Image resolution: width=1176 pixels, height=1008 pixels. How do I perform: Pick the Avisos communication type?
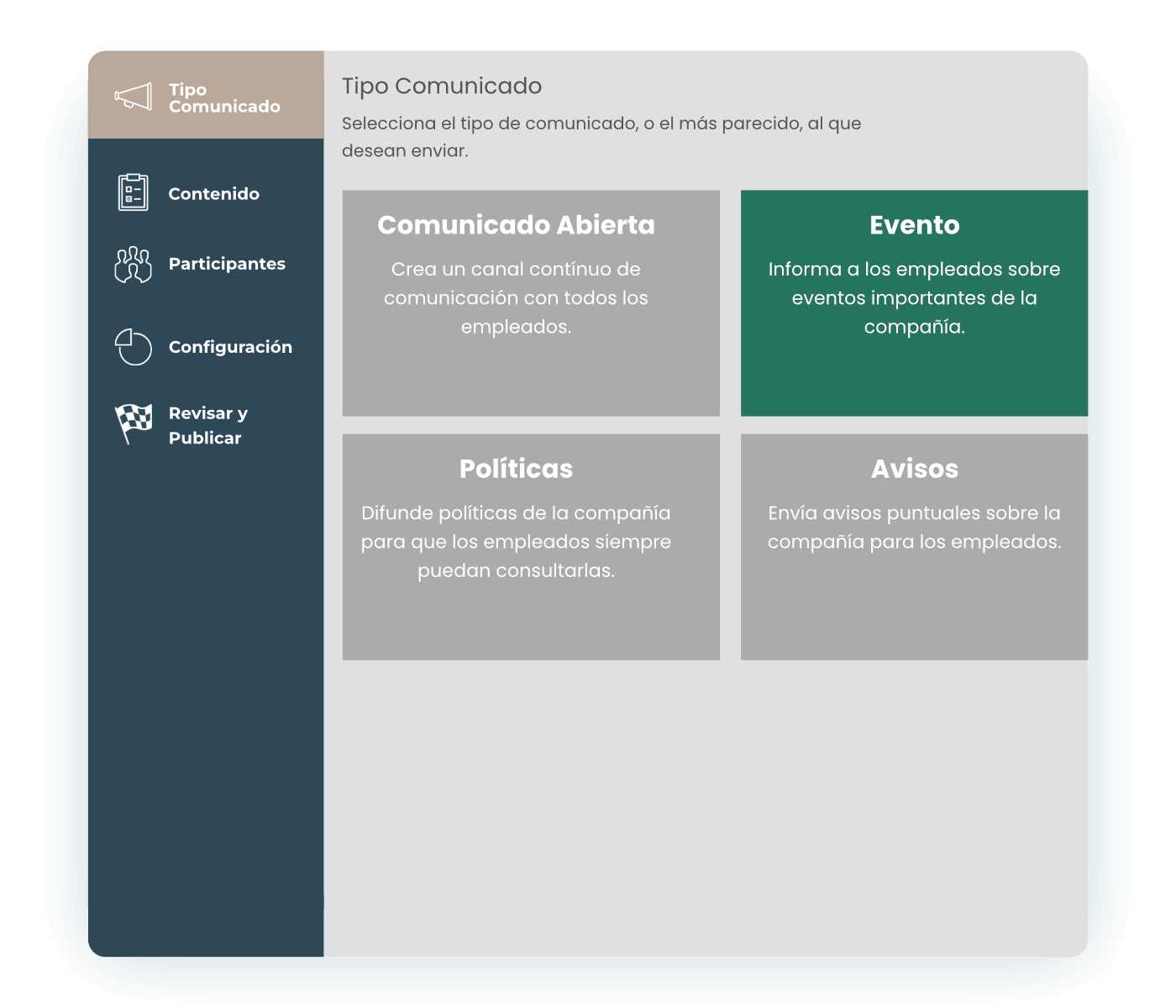pos(914,547)
